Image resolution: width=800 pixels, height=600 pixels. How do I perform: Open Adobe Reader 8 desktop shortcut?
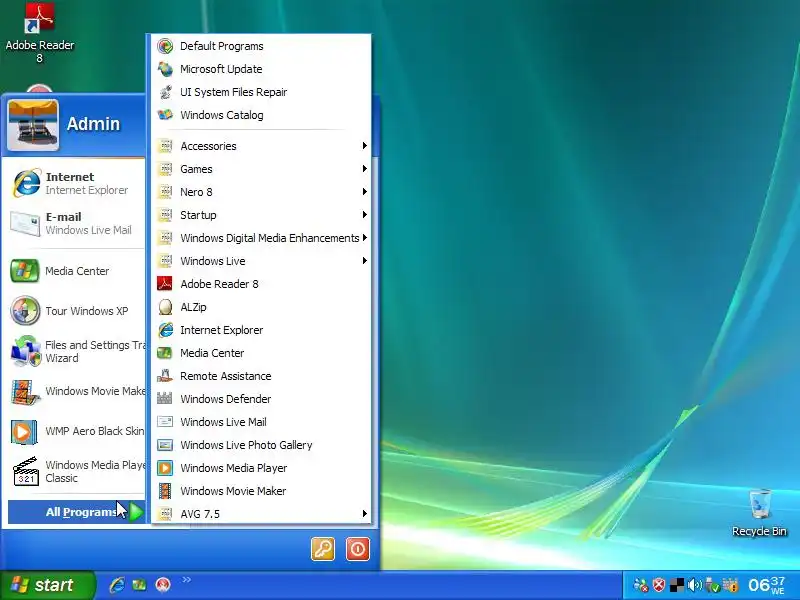[x=40, y=33]
